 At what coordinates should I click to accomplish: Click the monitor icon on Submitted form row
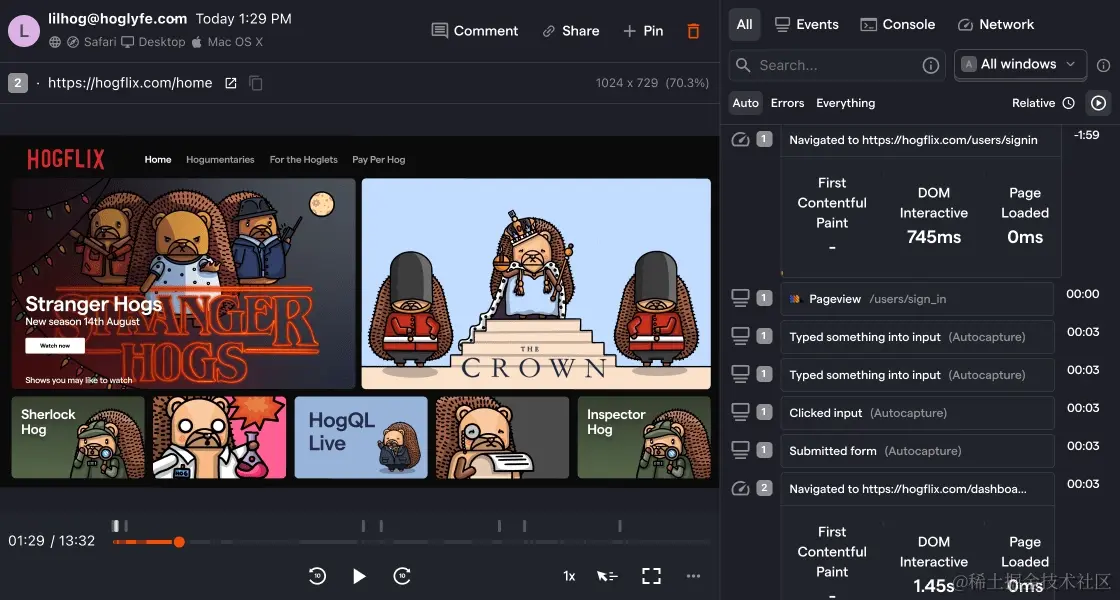point(740,450)
